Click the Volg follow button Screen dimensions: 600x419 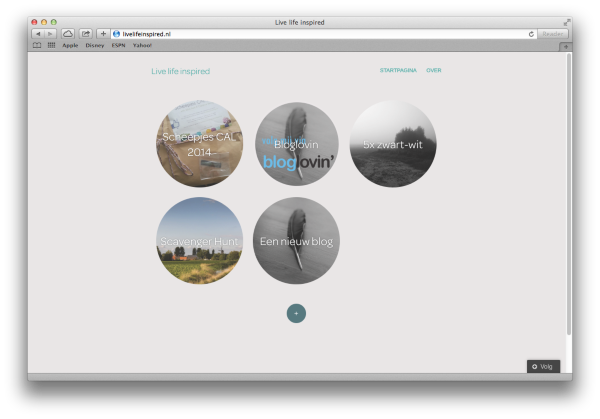(543, 367)
